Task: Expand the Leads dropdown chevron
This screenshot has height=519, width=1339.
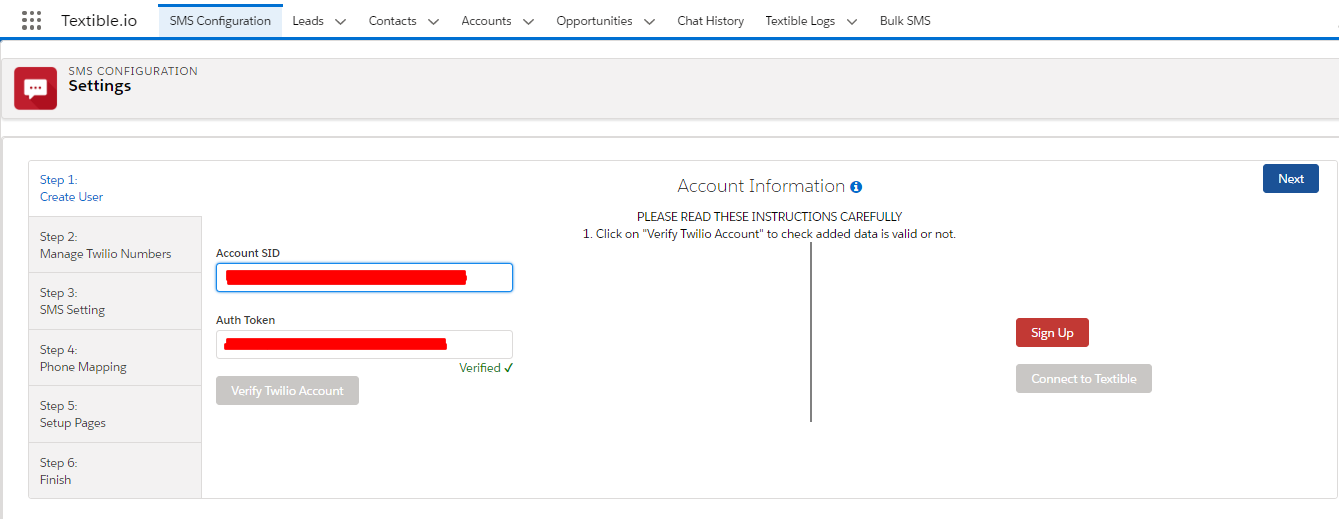Action: (x=340, y=21)
